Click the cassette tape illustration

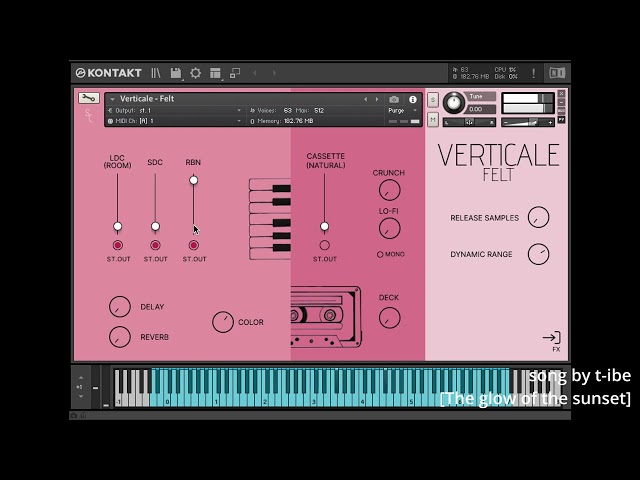[x=326, y=317]
